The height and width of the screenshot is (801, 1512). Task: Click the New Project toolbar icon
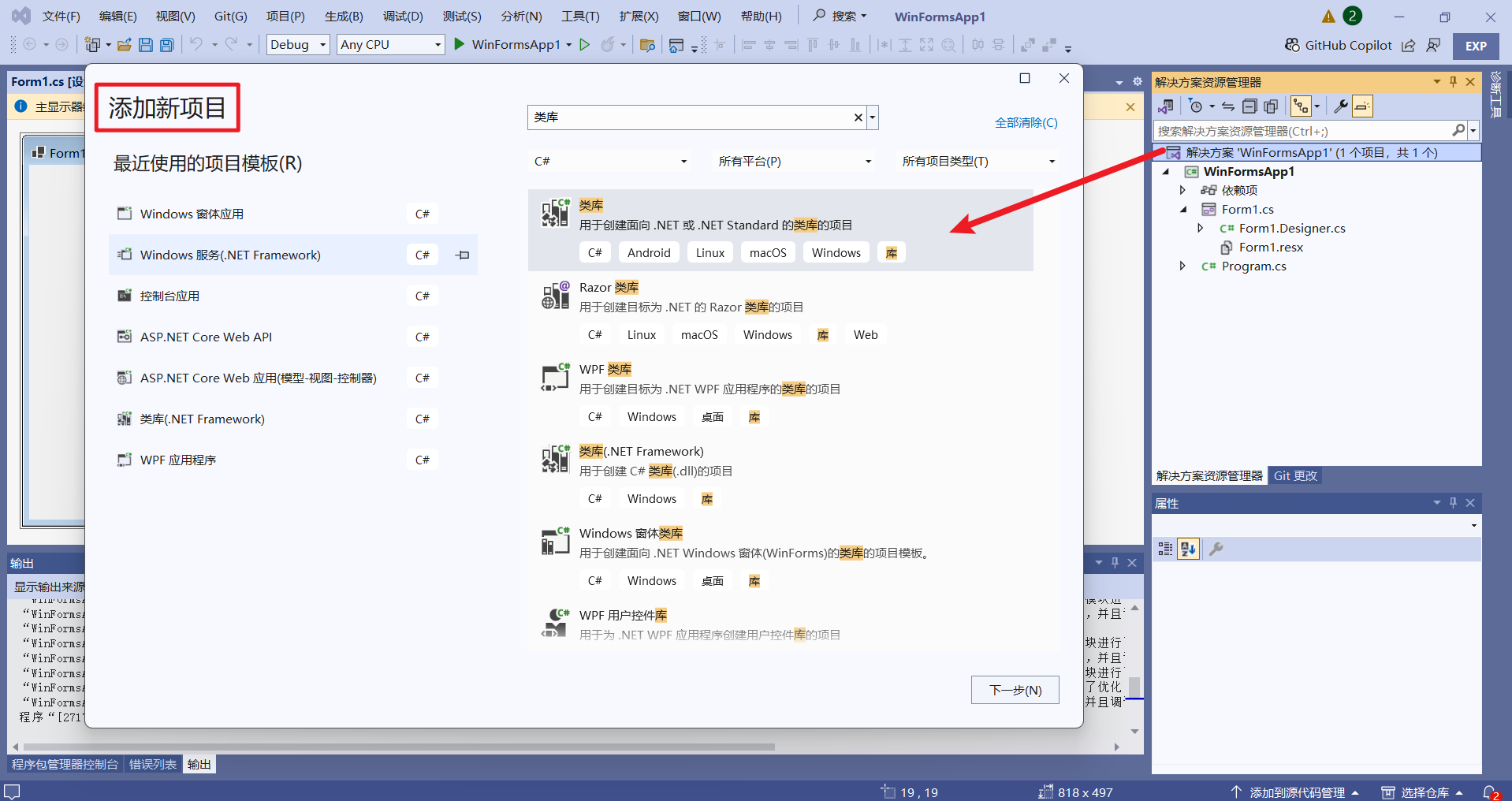(x=92, y=45)
